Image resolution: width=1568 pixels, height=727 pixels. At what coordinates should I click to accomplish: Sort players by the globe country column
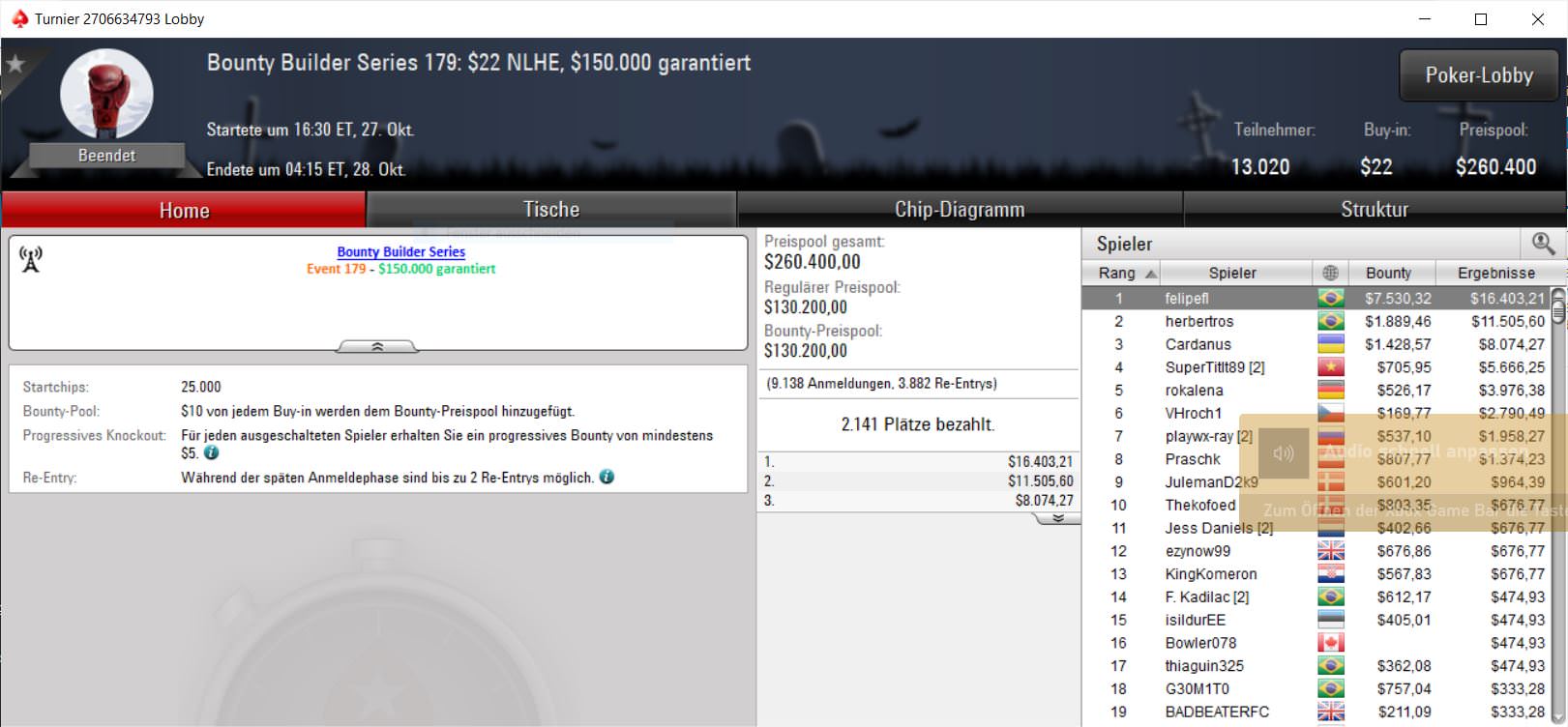click(x=1330, y=273)
